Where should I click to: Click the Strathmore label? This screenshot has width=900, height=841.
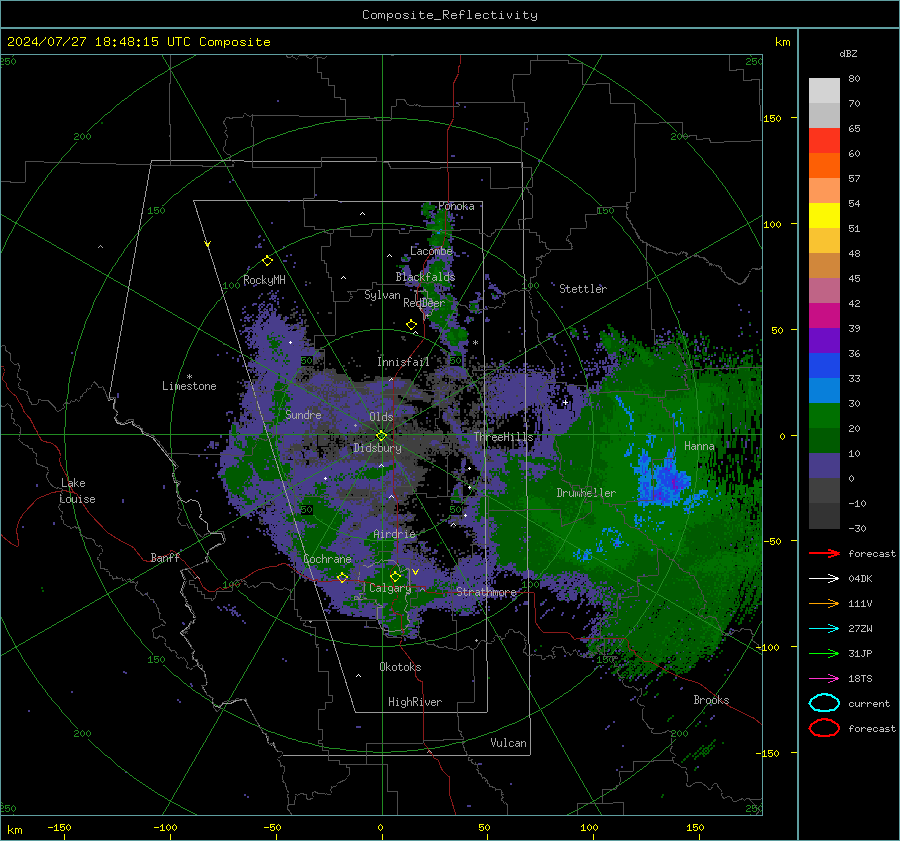pos(486,592)
